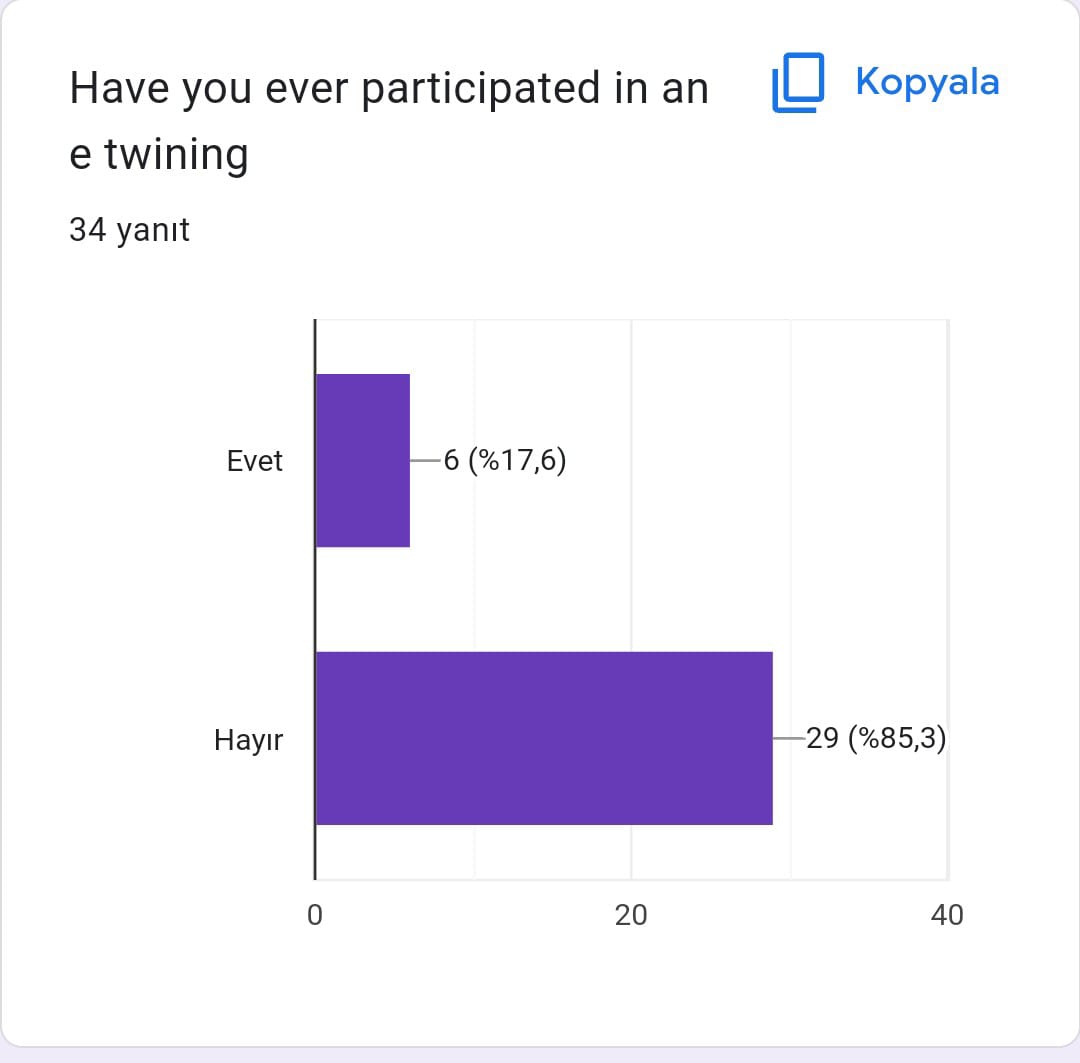Click the "6 (%17,6)" data label
The image size is (1080, 1063).
click(504, 461)
